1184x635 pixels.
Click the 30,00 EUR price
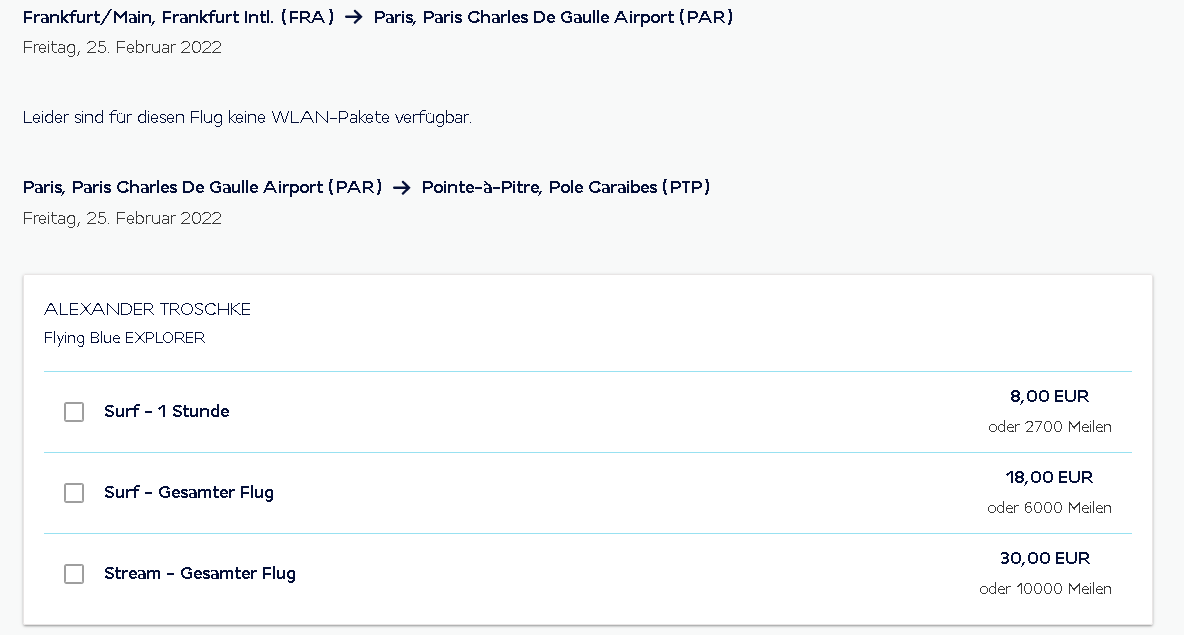(x=1045, y=558)
